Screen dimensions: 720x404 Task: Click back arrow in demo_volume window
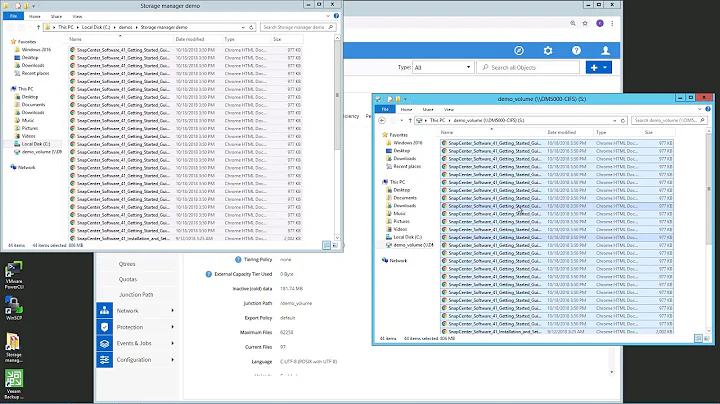coord(382,121)
